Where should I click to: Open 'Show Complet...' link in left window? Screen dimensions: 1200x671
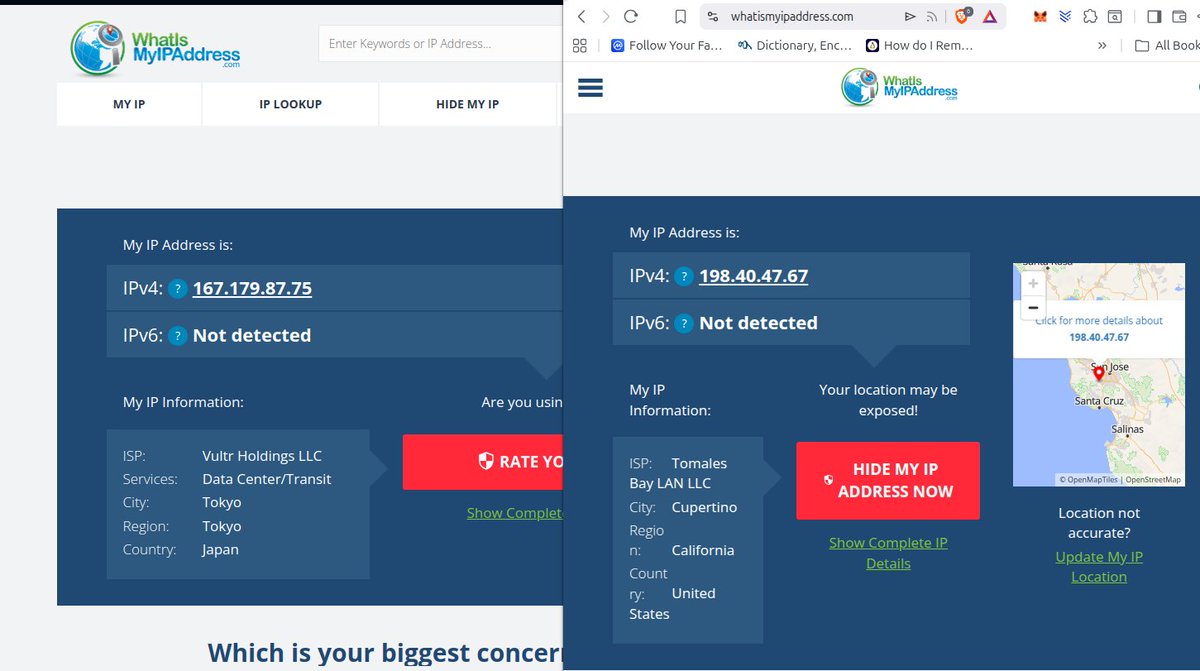[x=515, y=513]
